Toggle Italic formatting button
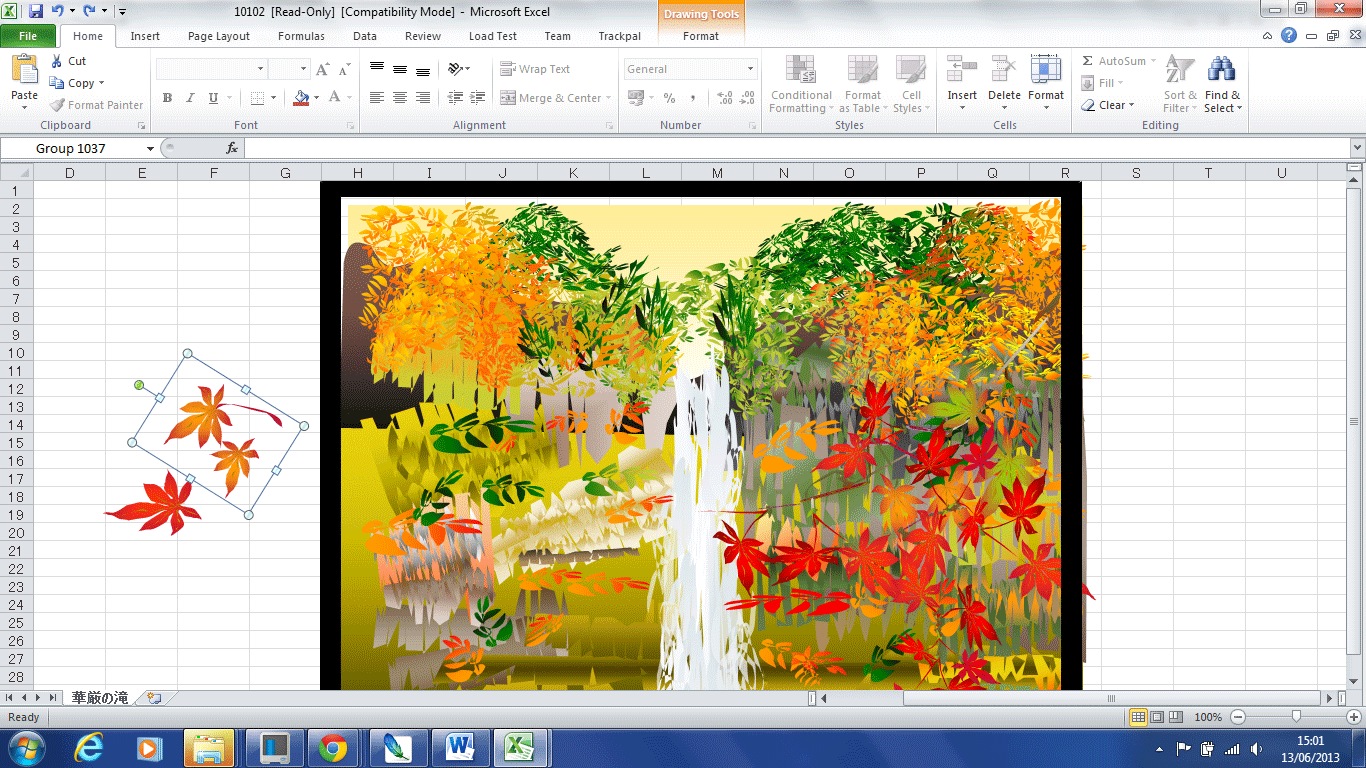 (190, 98)
